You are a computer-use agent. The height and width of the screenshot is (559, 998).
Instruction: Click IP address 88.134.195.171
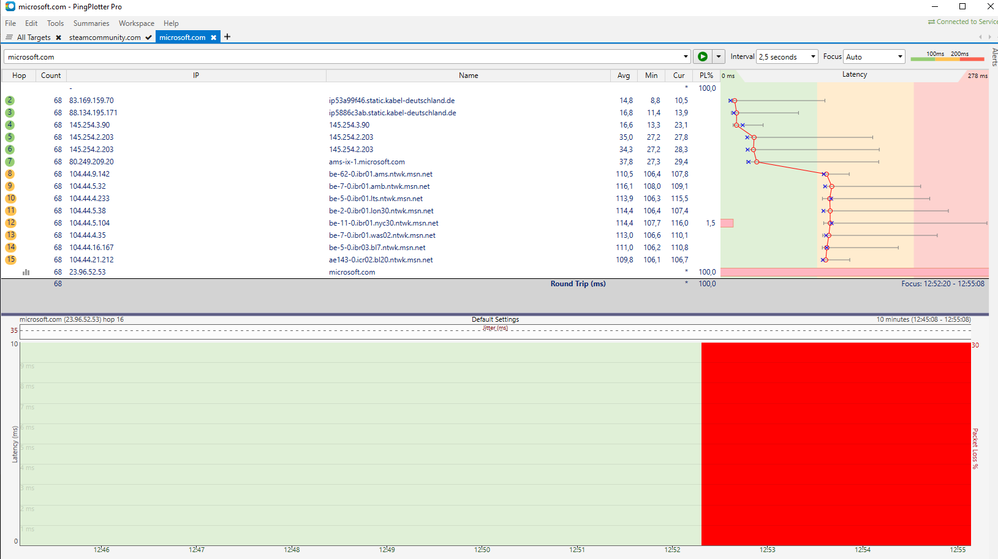pyautogui.click(x=93, y=113)
